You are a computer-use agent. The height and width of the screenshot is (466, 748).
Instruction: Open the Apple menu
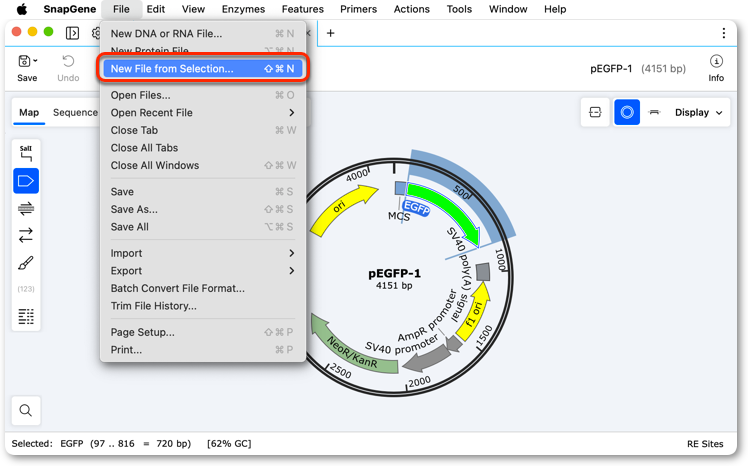tap(22, 9)
